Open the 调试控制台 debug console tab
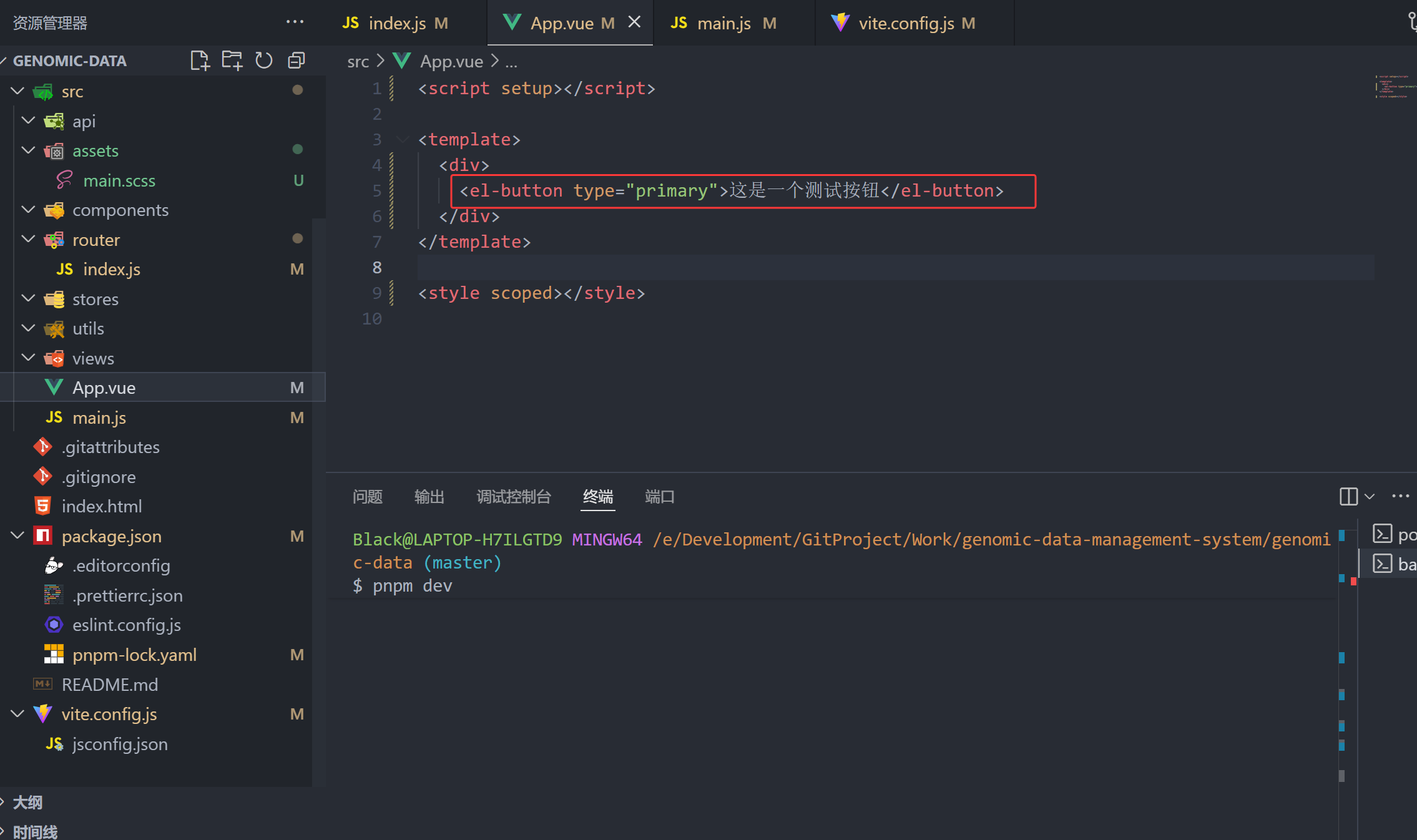This screenshot has height=840, width=1417. (x=513, y=497)
